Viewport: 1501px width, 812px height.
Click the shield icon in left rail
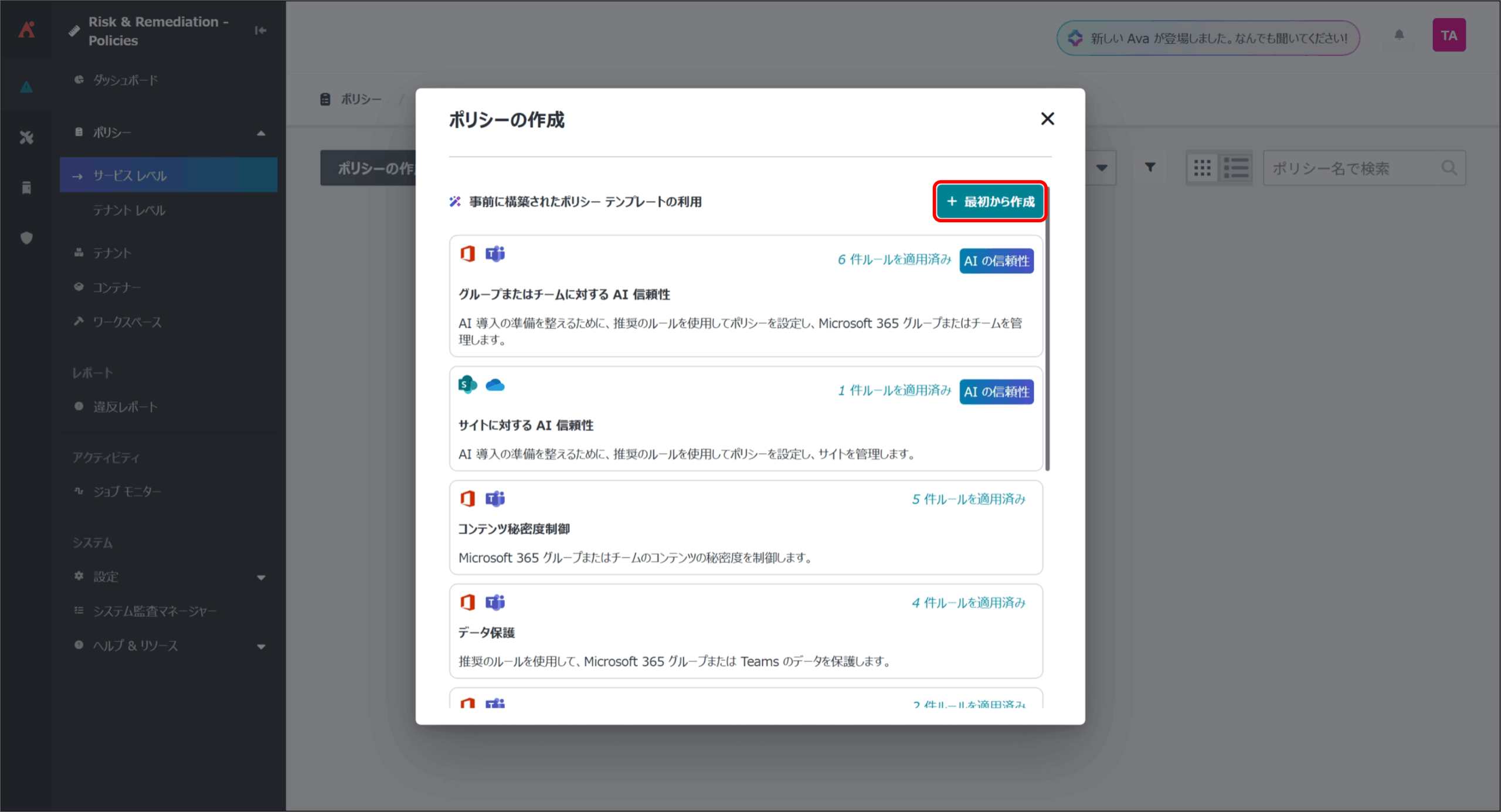point(26,238)
